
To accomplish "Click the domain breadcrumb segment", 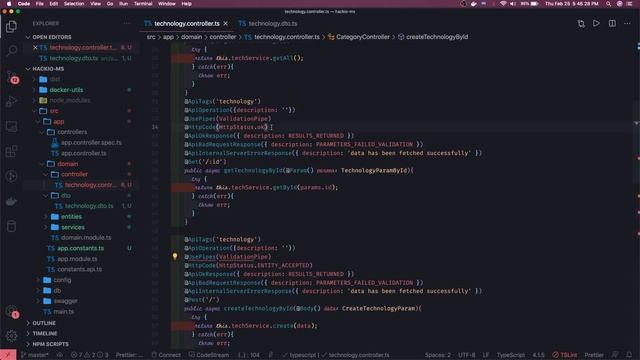I will [x=191, y=37].
